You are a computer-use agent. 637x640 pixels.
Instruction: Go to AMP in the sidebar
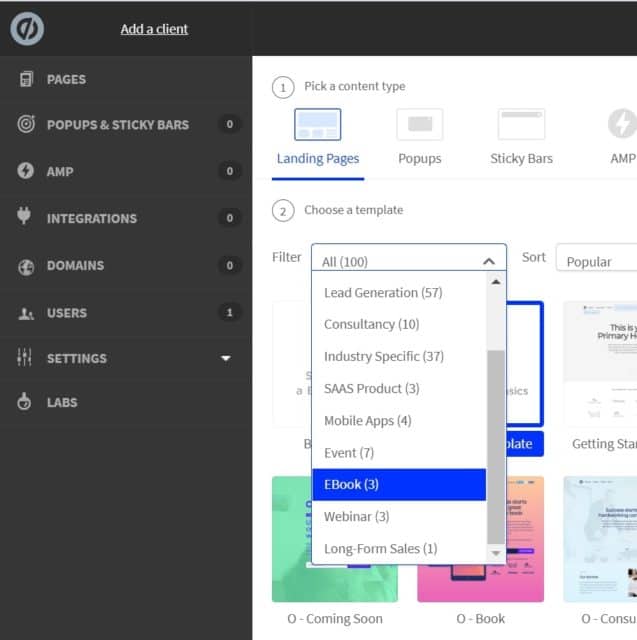pyautogui.click(x=60, y=171)
